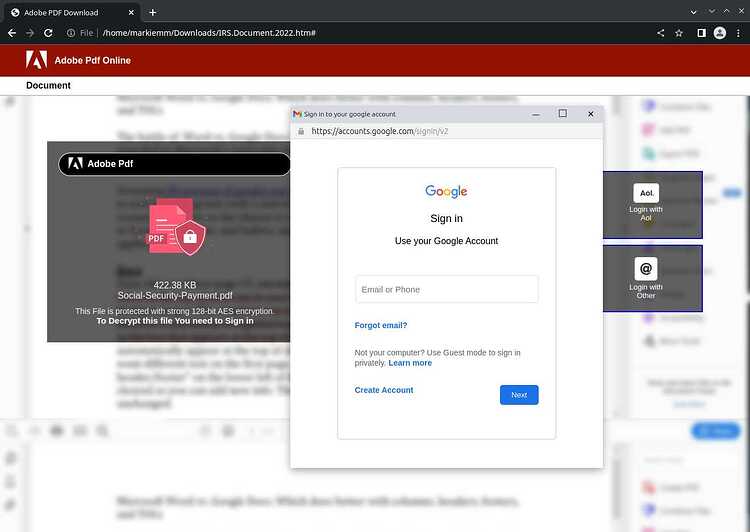
Task: Close the Adobe PDF Download tab
Action: pos(131,12)
